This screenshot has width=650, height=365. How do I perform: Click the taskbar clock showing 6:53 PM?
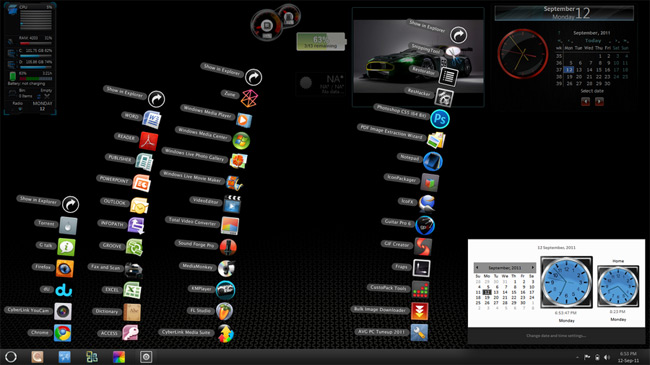point(628,357)
